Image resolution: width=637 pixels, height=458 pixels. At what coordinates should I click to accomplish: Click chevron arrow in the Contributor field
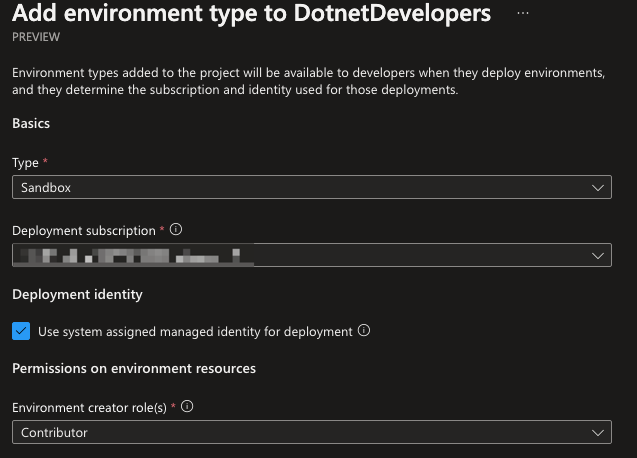598,432
